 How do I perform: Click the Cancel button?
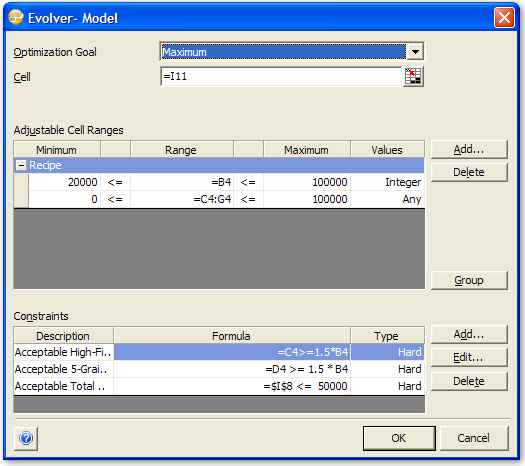[x=474, y=438]
